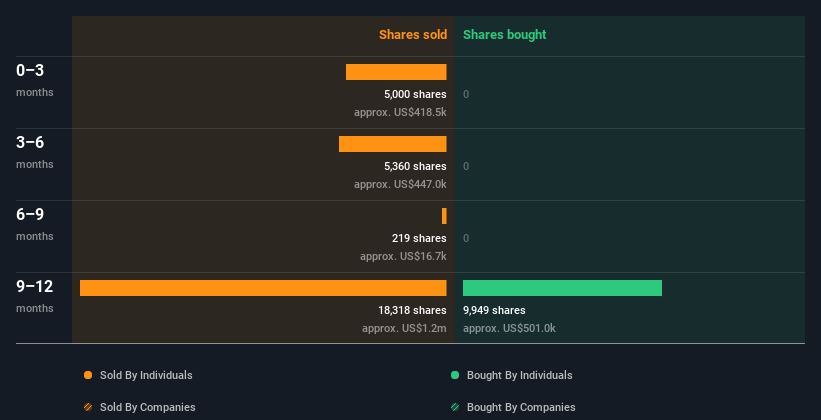Click the striped Bought By Companies legend icon
Viewport: 821px width, 420px height.
455,407
